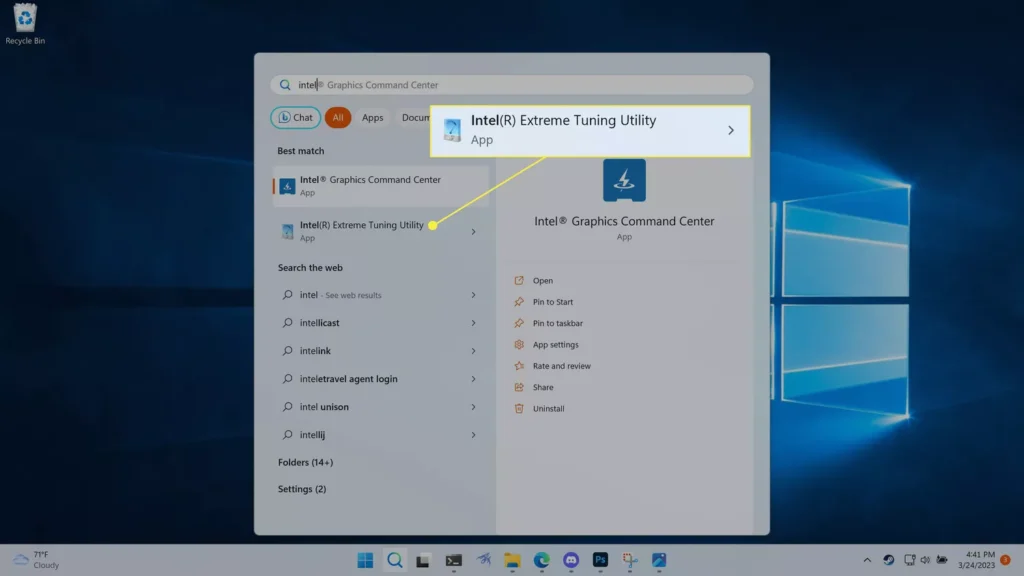The image size is (1024, 576).
Task: Expand the intellij suggestion arrow
Action: pos(473,435)
